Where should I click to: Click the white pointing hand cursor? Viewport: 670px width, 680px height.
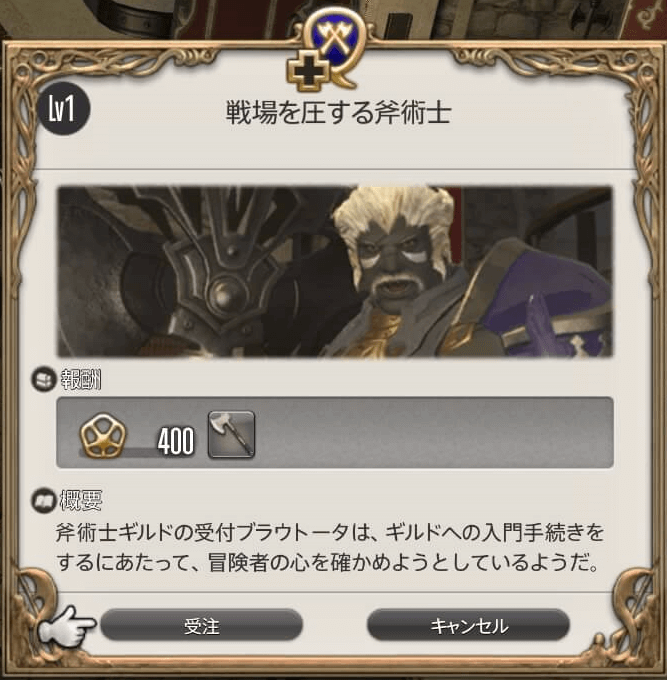tap(65, 626)
